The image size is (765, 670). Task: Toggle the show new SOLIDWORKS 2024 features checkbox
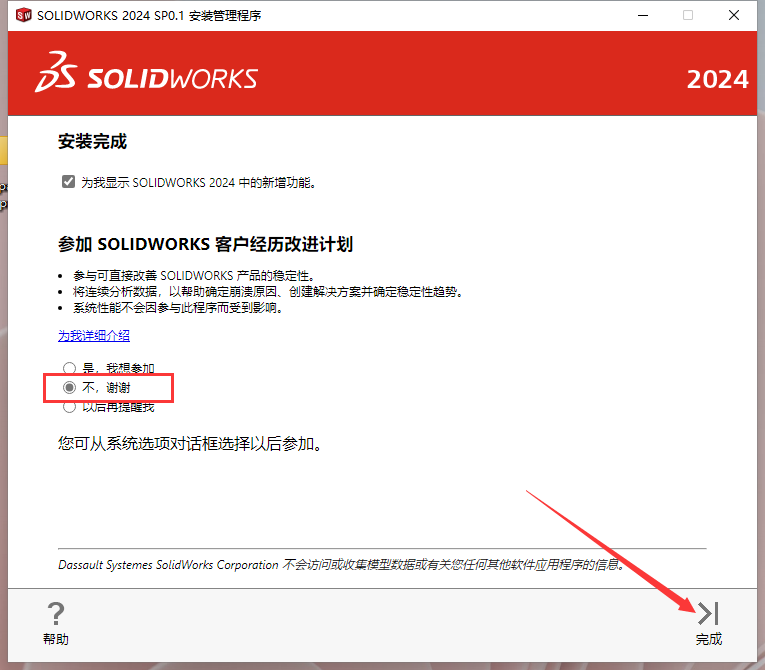pyautogui.click(x=68, y=182)
